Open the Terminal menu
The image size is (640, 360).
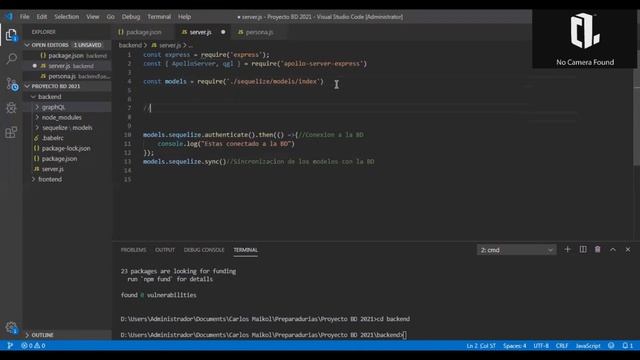(x=159, y=17)
